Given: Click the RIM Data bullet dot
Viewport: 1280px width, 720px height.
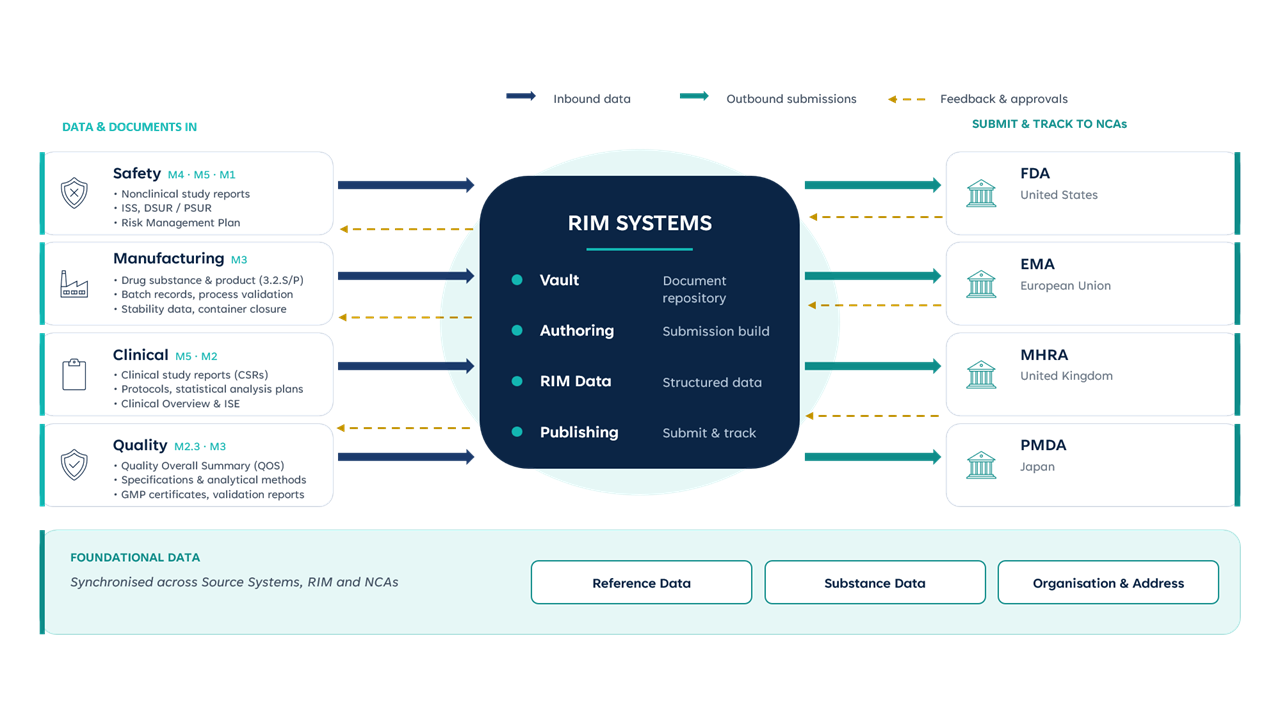Looking at the screenshot, I should click(x=517, y=381).
